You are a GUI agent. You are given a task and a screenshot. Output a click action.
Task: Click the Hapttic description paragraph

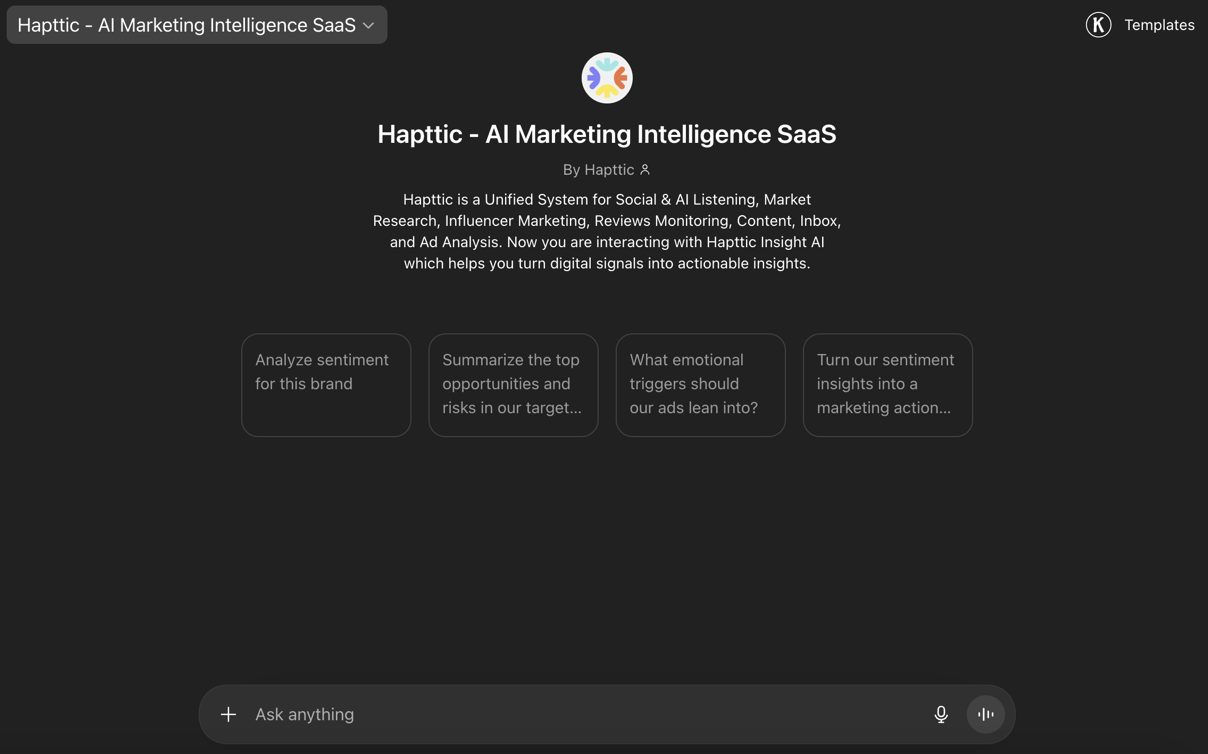point(607,231)
